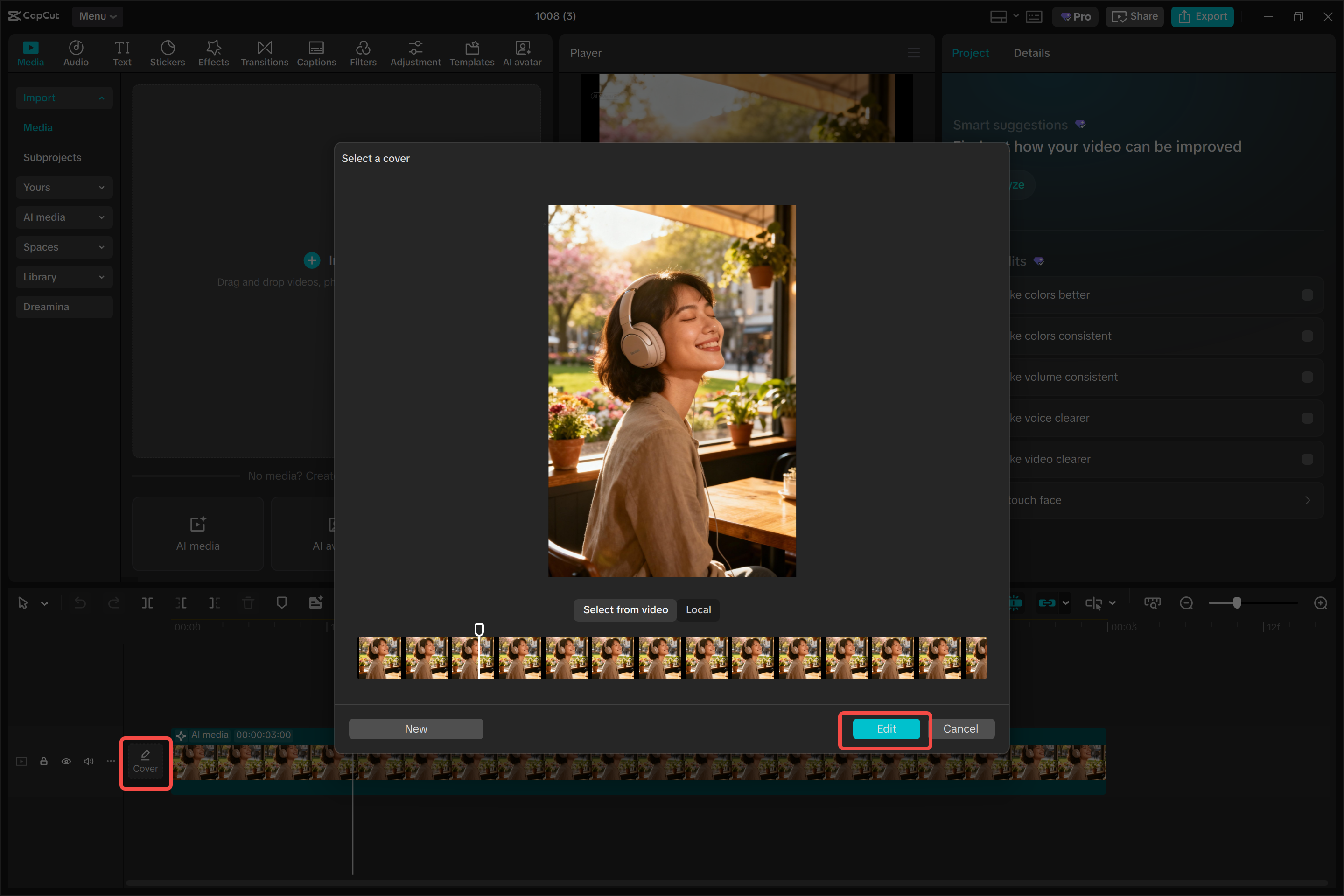
Task: Click the New button in cover dialog
Action: point(416,728)
